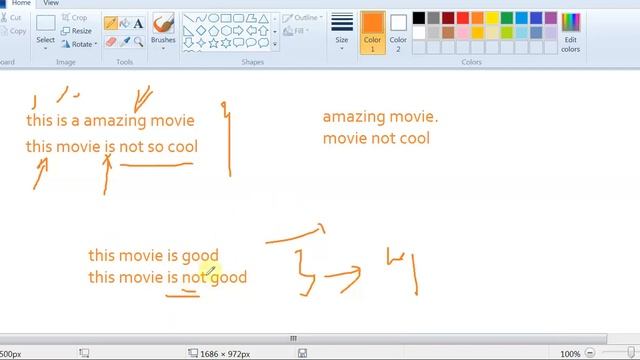This screenshot has width=640, height=360.
Task: Click the 100% zoom level text
Action: tap(570, 354)
